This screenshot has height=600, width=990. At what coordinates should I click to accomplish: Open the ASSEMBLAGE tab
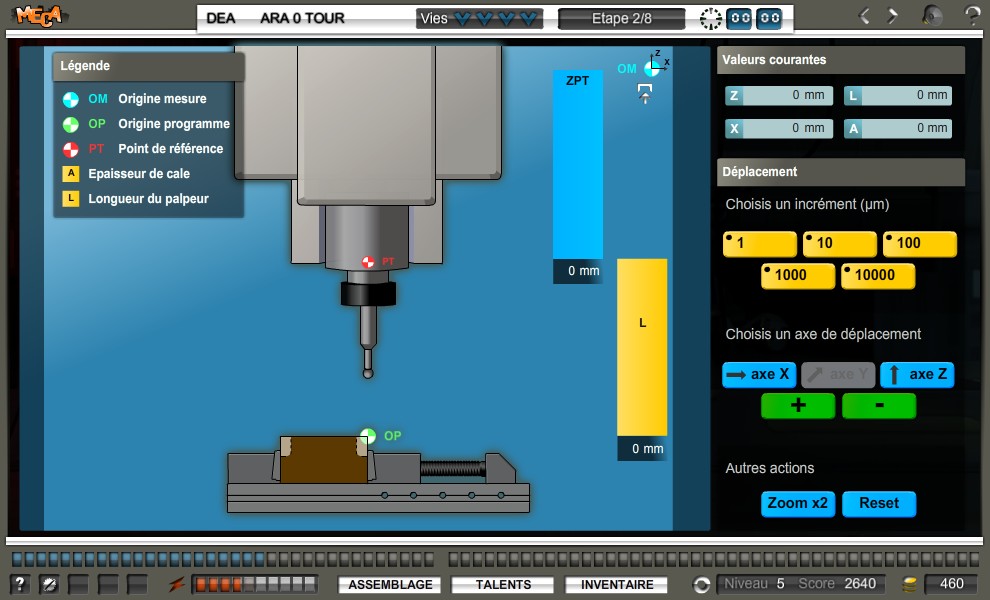click(391, 585)
